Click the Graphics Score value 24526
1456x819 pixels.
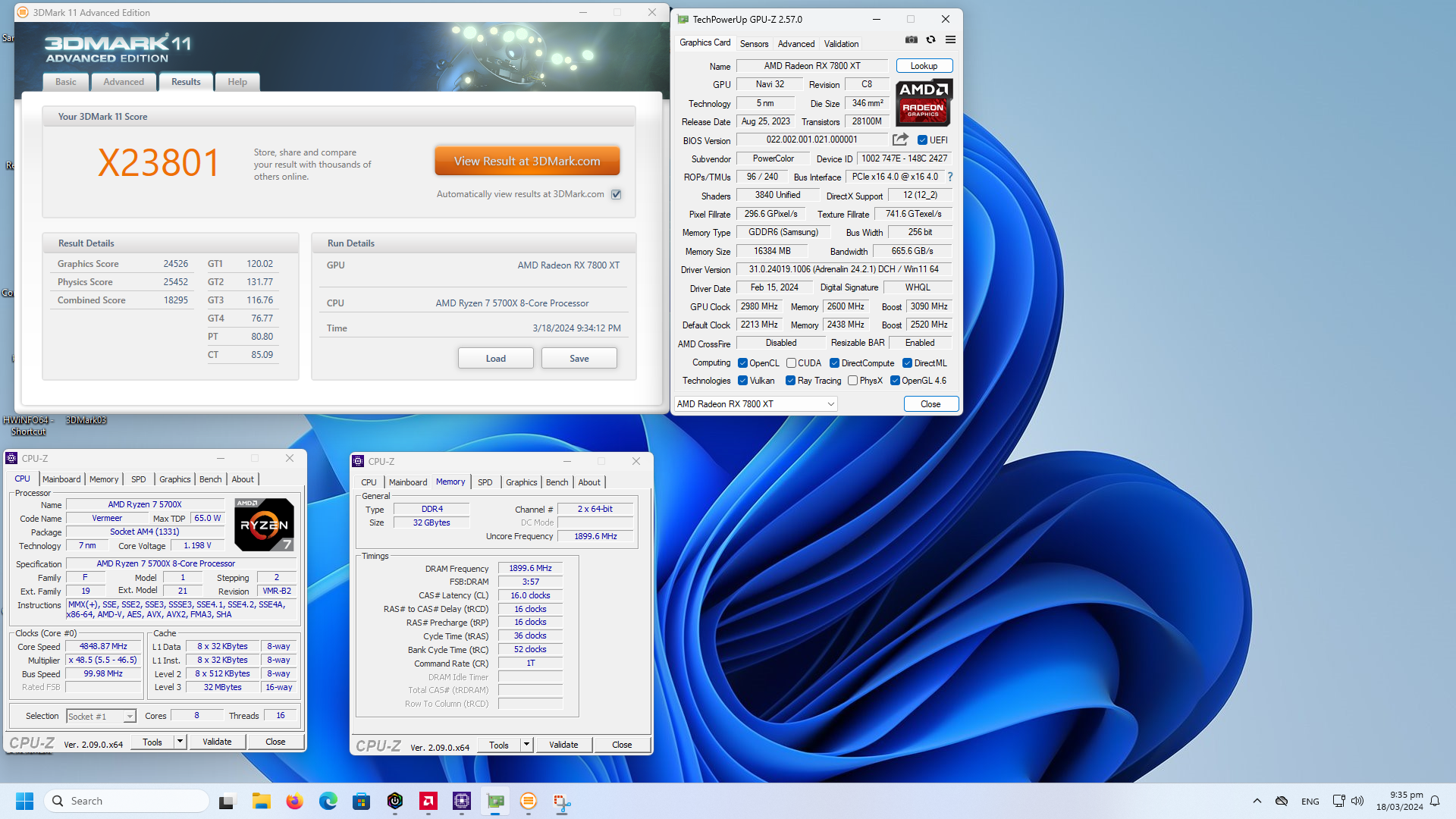(x=175, y=264)
